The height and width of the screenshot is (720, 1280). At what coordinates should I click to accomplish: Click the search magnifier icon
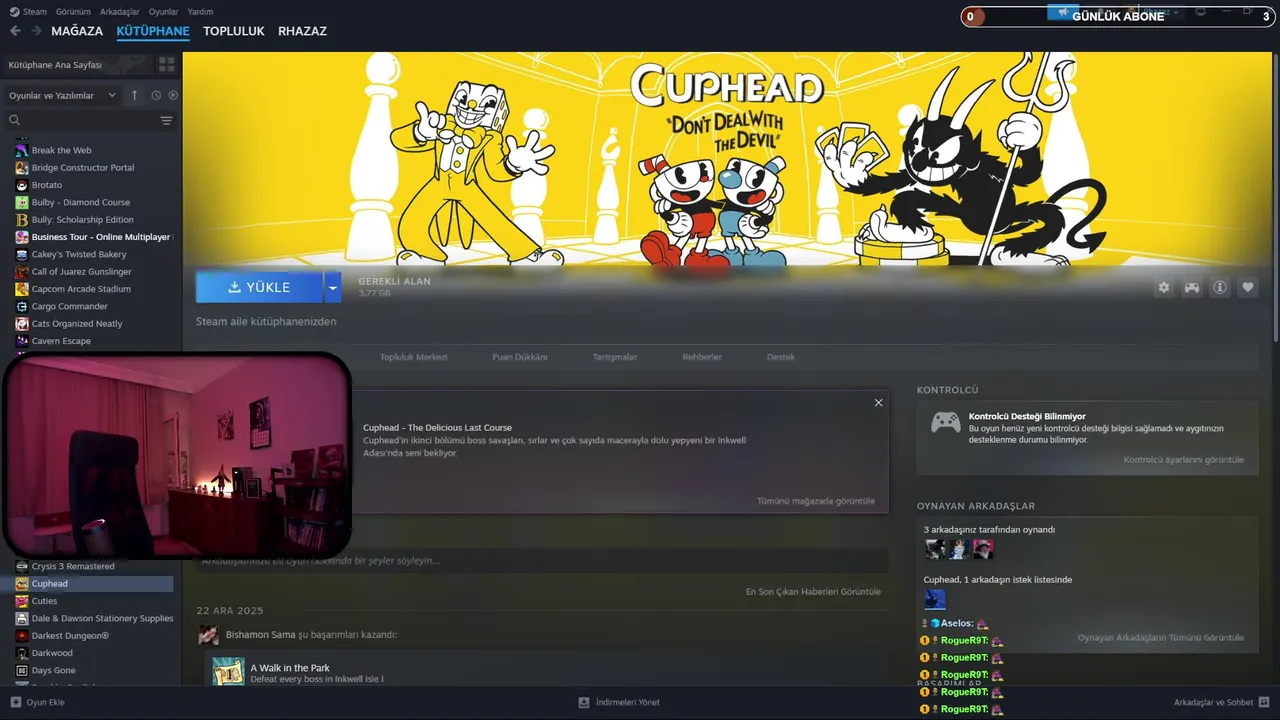click(x=15, y=120)
